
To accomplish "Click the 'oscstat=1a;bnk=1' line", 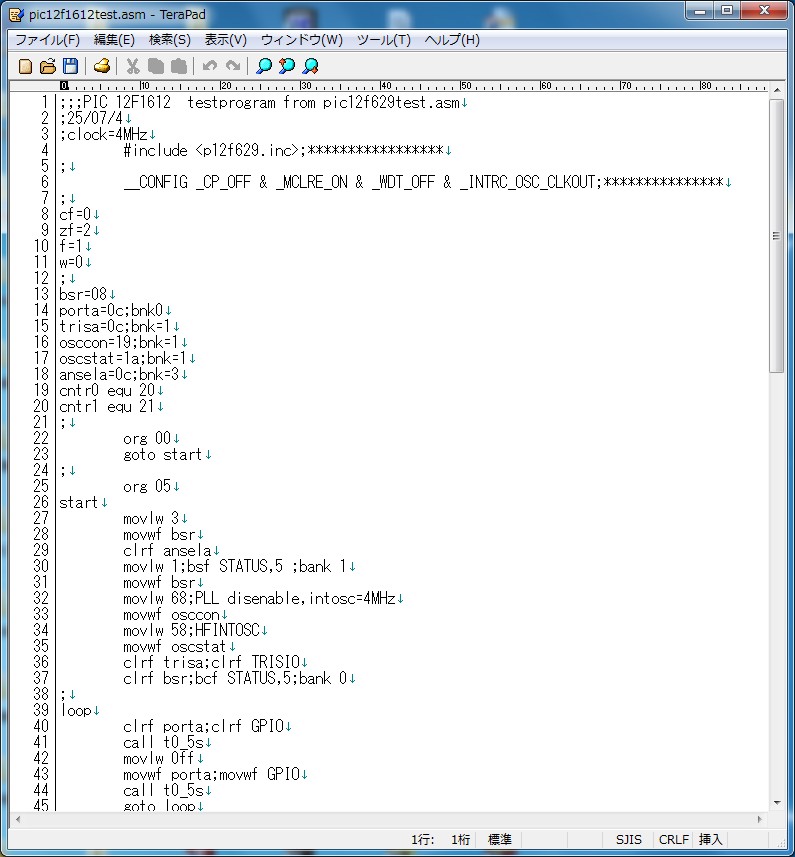I will [123, 359].
